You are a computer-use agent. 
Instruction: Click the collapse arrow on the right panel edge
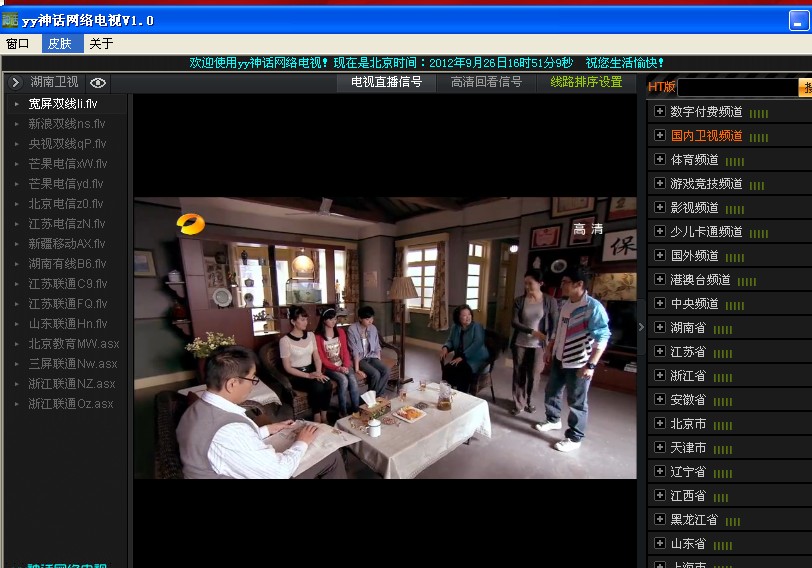[x=641, y=327]
